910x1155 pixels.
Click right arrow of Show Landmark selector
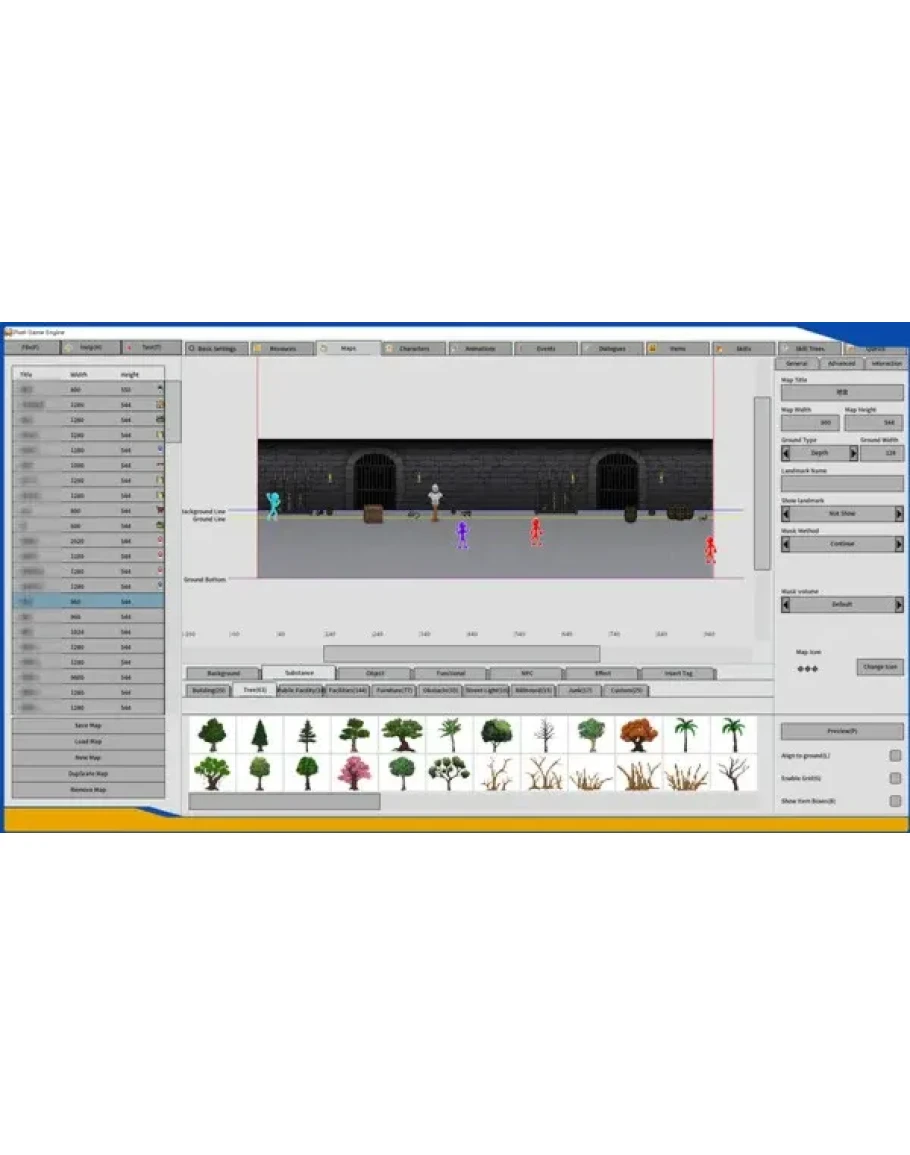[x=899, y=514]
